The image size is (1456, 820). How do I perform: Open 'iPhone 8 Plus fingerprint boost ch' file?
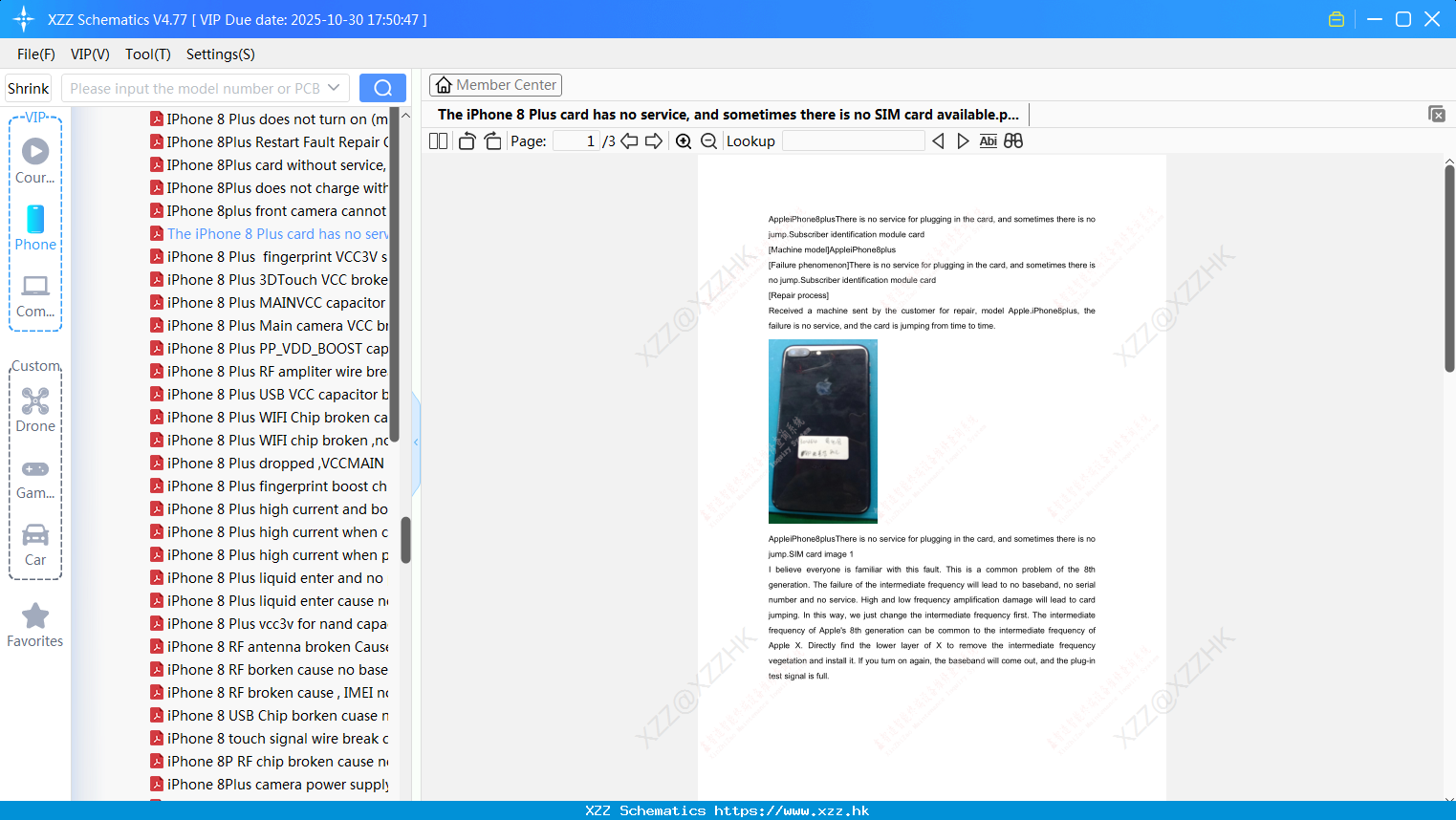(270, 486)
